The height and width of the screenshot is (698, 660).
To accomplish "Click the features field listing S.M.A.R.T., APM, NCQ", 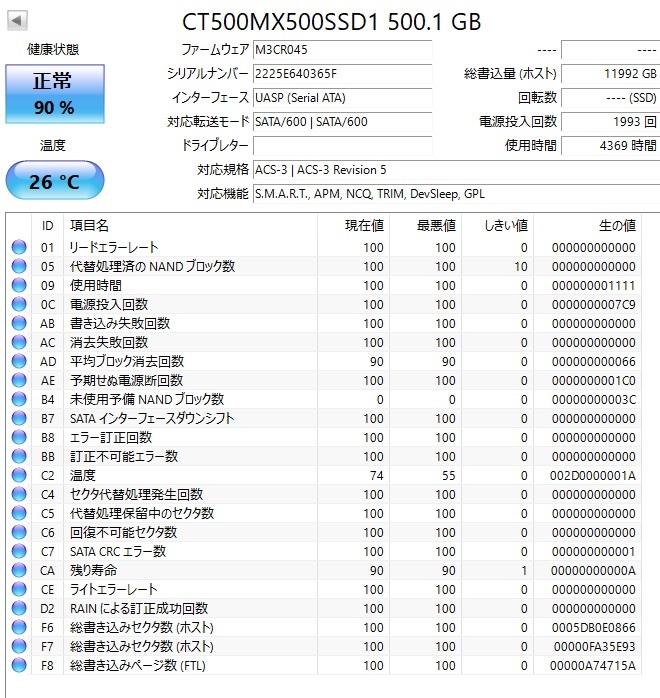I will [x=457, y=194].
